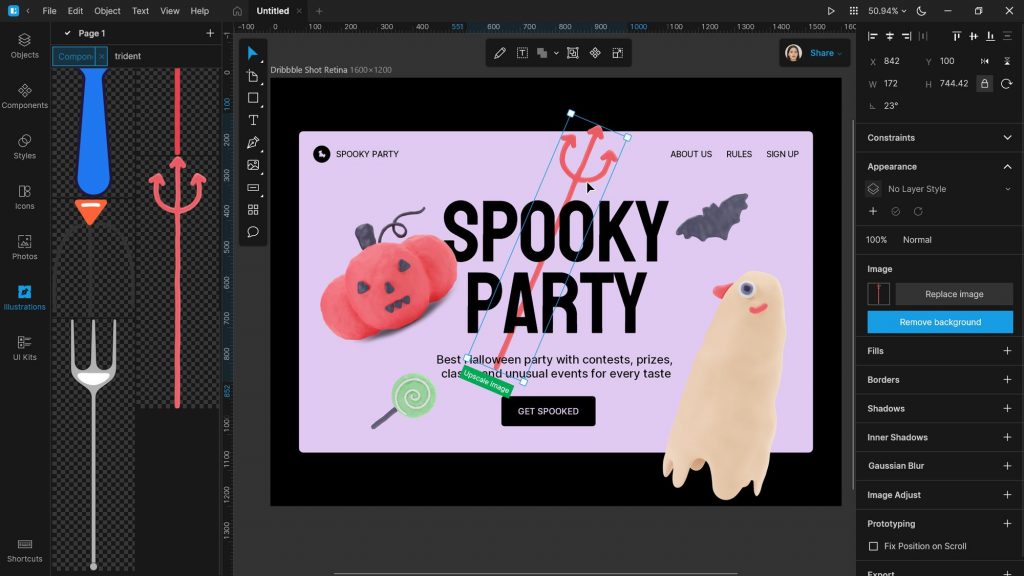Flip the image vertically
This screenshot has width=1024, height=576.
pyautogui.click(x=1007, y=61)
